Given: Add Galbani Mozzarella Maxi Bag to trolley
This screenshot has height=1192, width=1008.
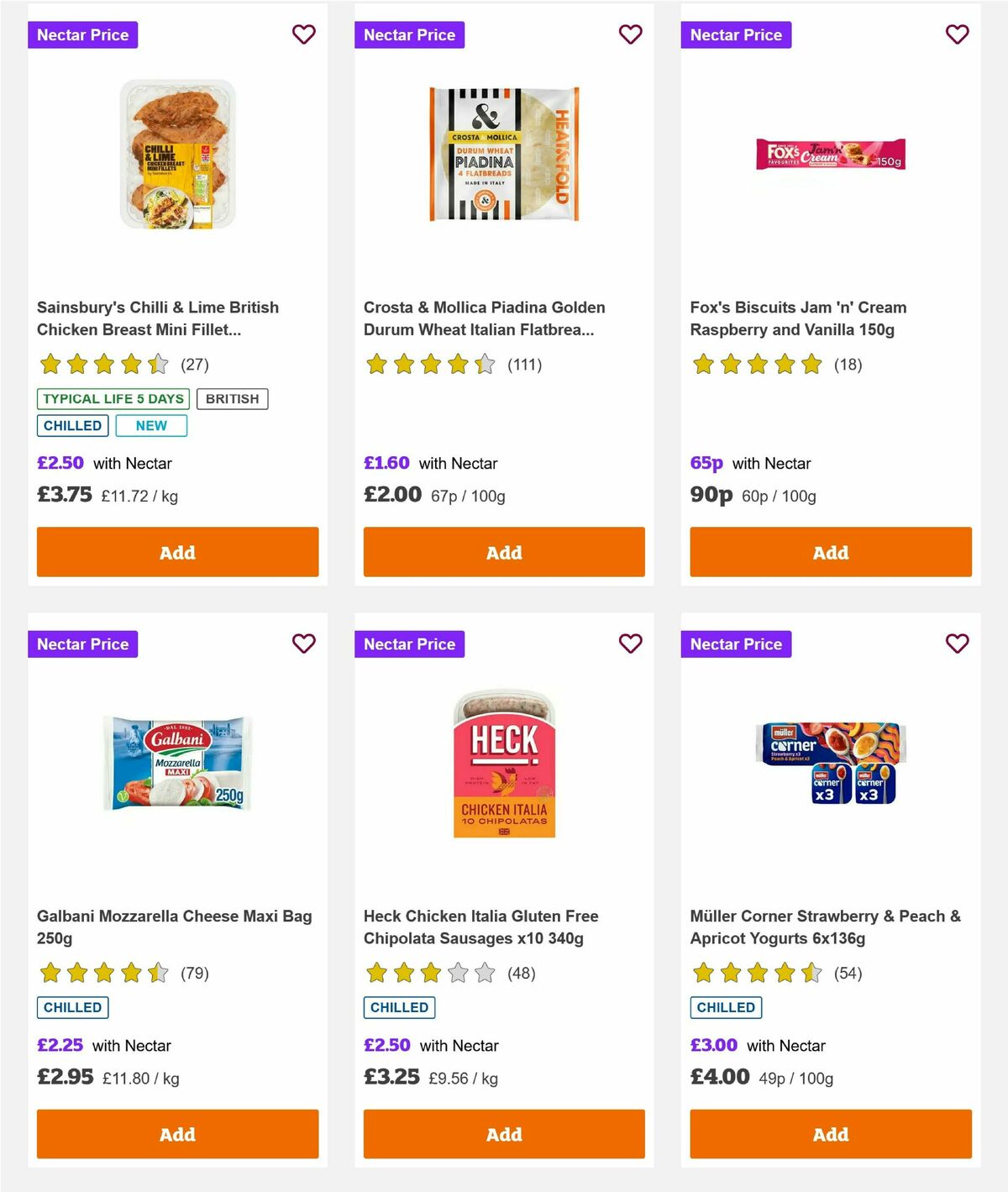Looking at the screenshot, I should coord(177,1134).
